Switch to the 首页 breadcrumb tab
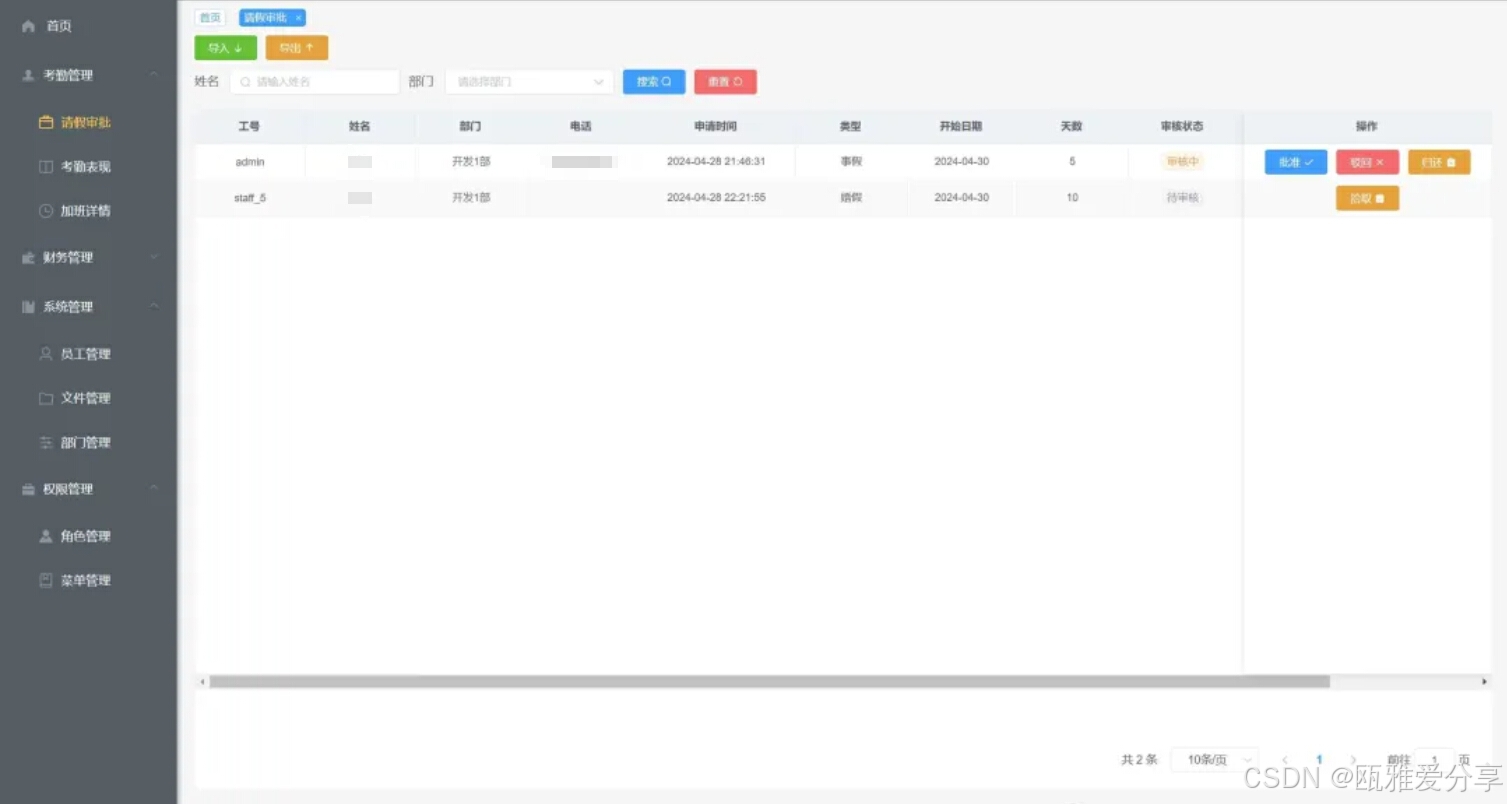Viewport: 1507px width, 804px height. coord(210,17)
